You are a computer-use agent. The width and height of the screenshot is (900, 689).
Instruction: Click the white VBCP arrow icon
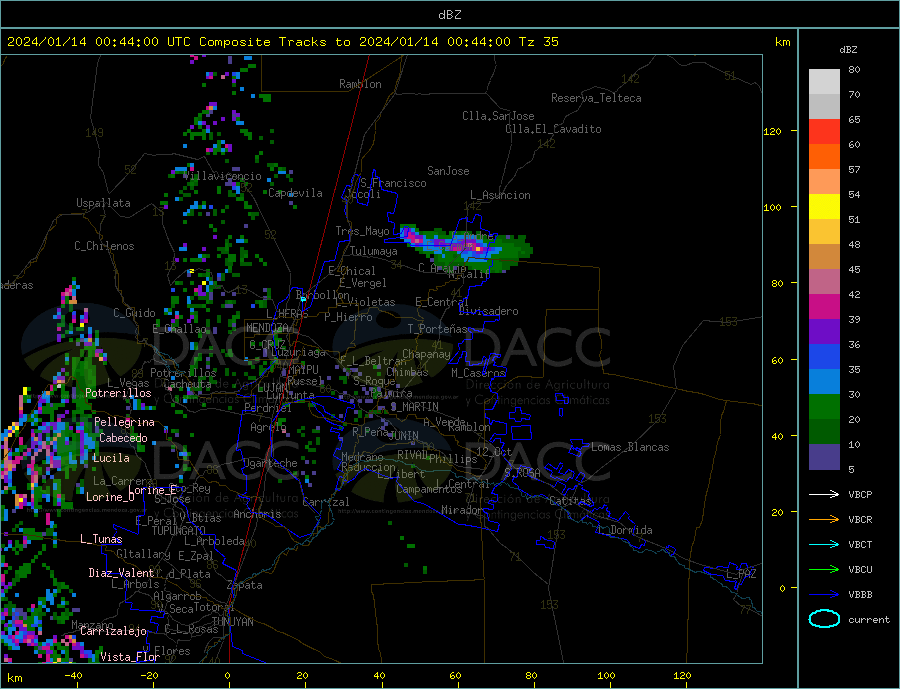[x=824, y=494]
